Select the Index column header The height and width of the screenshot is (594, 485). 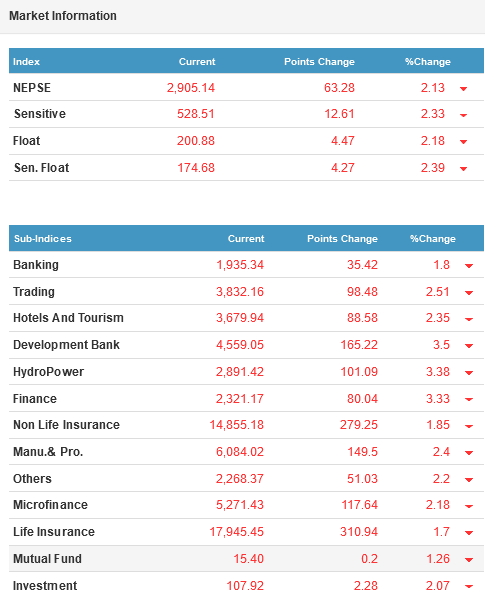coord(26,61)
